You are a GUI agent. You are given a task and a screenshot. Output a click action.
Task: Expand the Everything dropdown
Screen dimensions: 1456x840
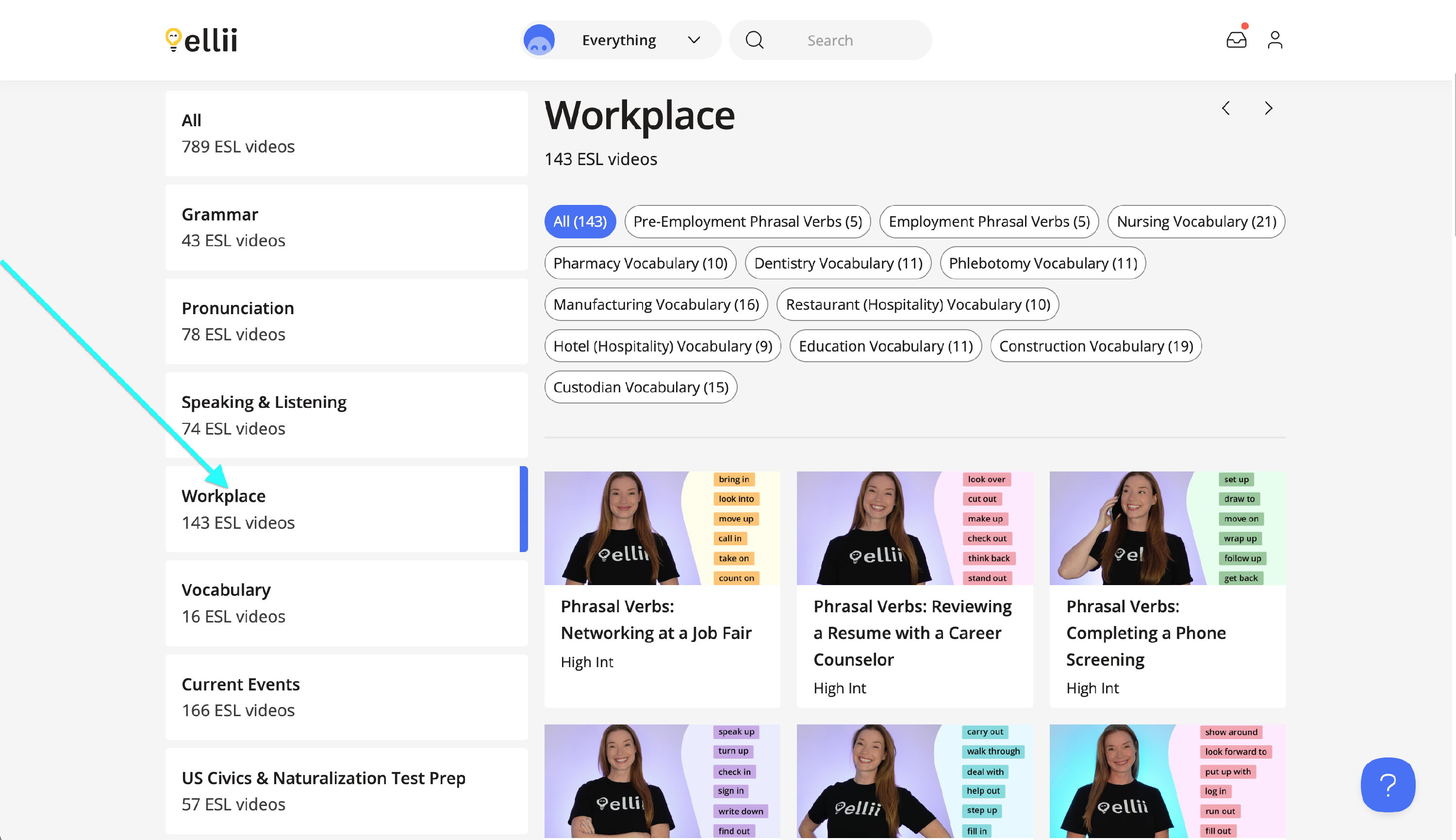619,40
